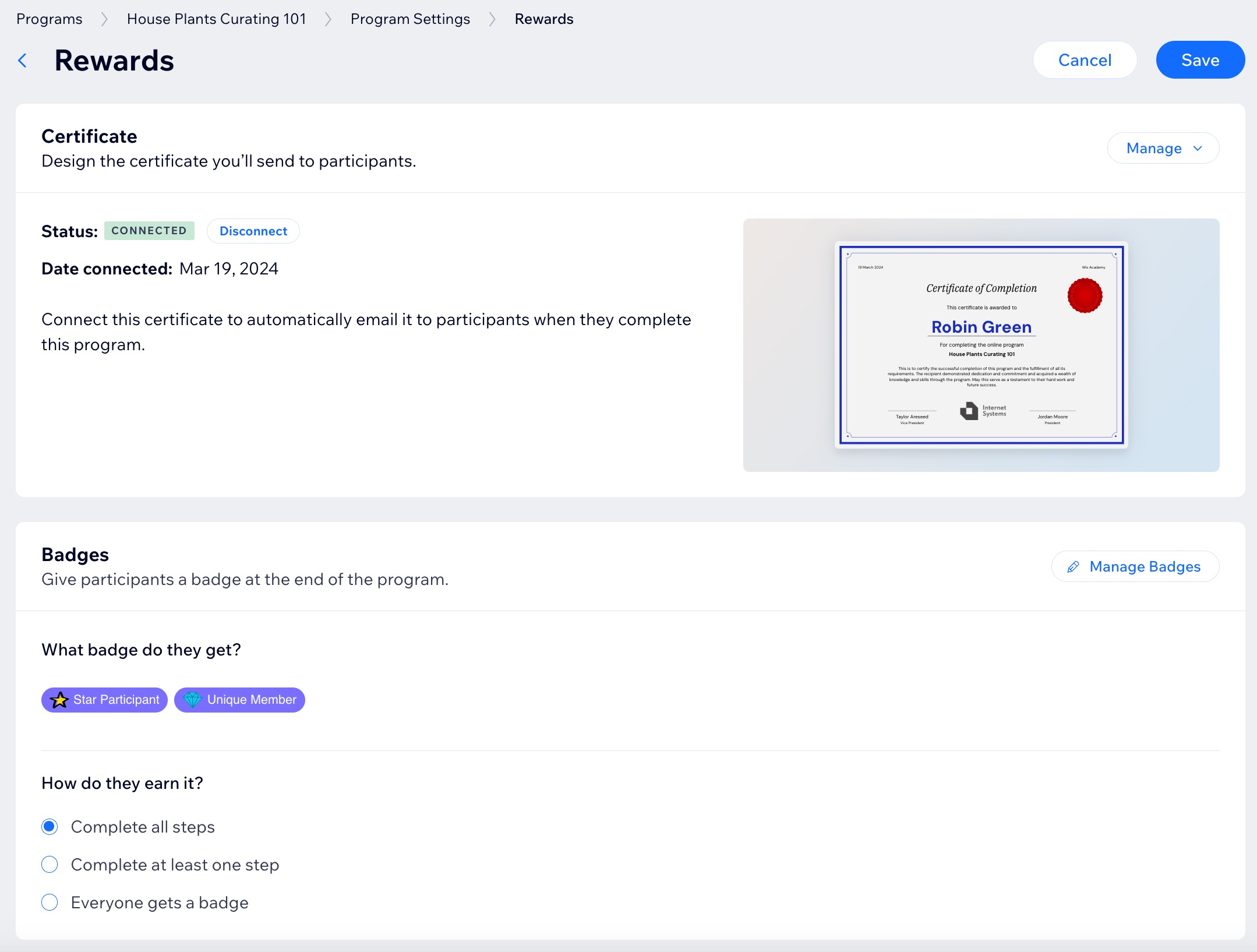Select Complete at least one step
Screen dimensions: 1257x952
tap(50, 865)
